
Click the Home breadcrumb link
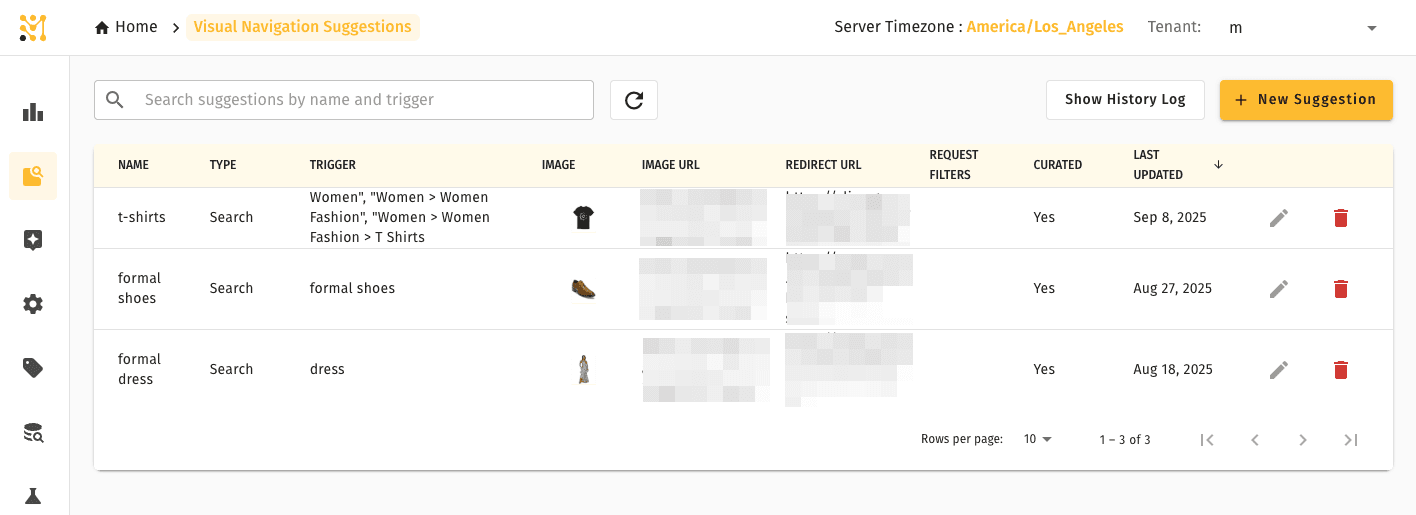tap(126, 27)
